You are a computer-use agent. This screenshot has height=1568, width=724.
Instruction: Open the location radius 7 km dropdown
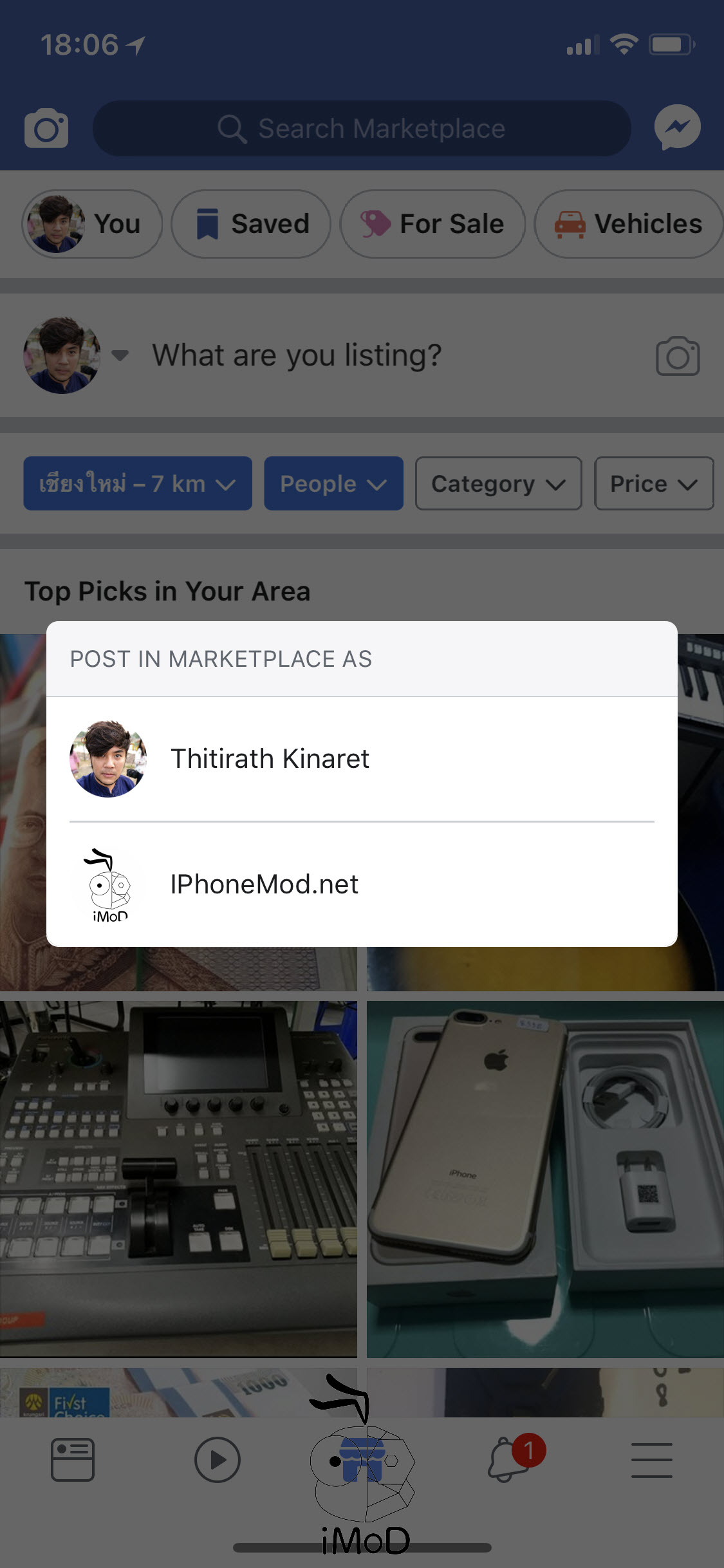(138, 483)
